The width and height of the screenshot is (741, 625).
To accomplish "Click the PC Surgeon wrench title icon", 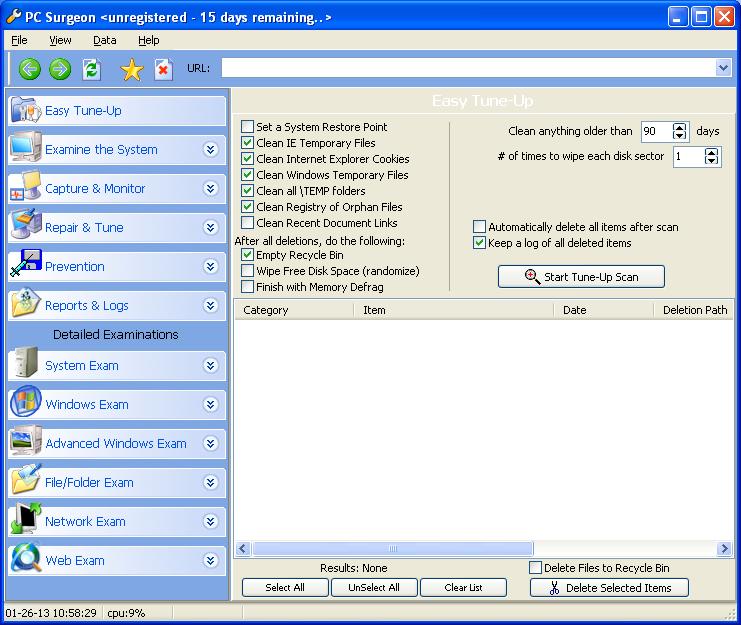I will pyautogui.click(x=13, y=17).
